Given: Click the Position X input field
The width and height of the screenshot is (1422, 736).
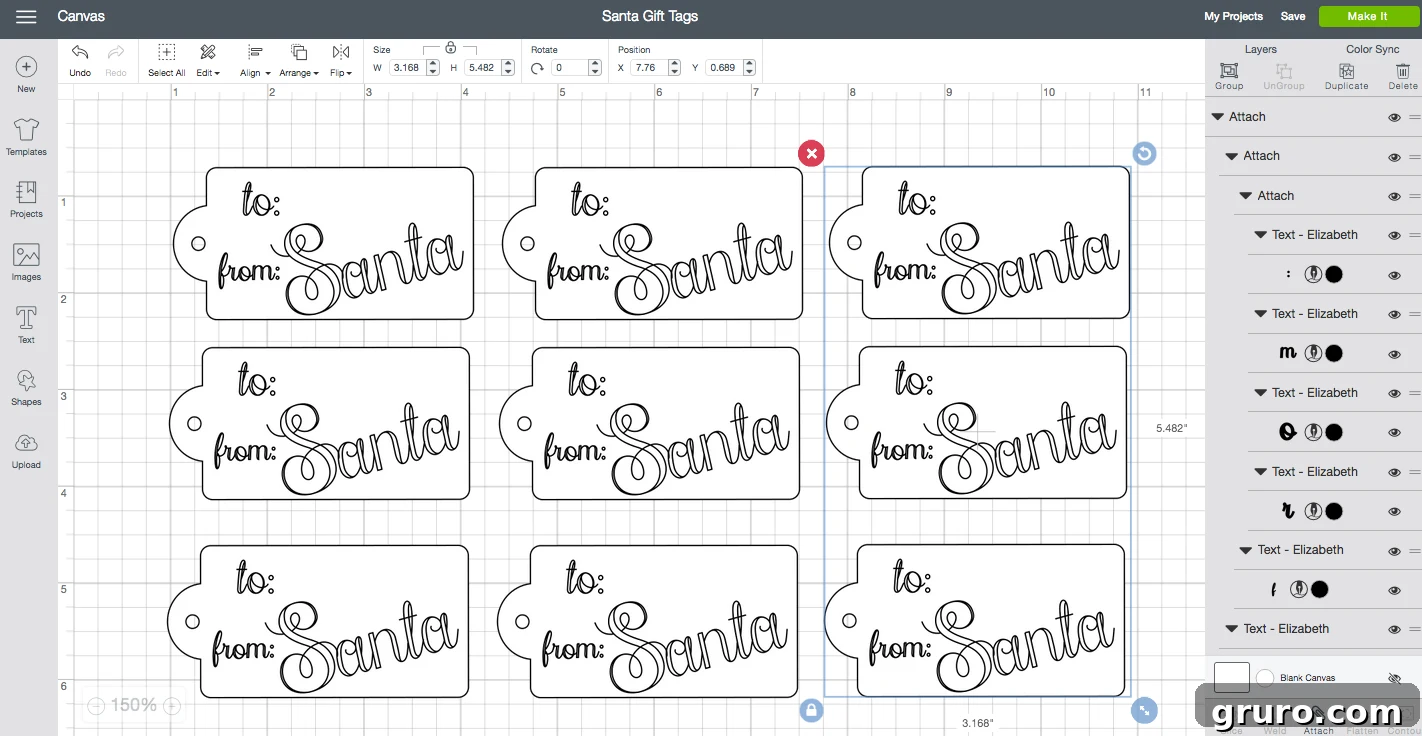Looking at the screenshot, I should click(649, 68).
